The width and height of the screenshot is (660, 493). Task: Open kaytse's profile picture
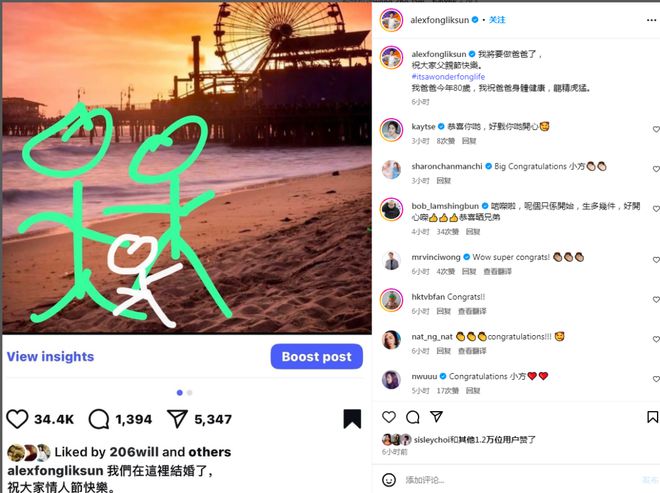point(391,130)
